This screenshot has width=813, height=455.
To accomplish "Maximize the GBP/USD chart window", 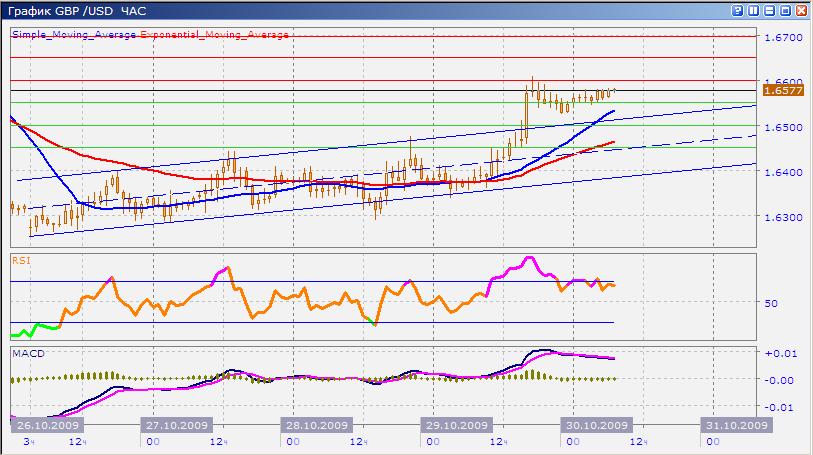I will click(786, 10).
